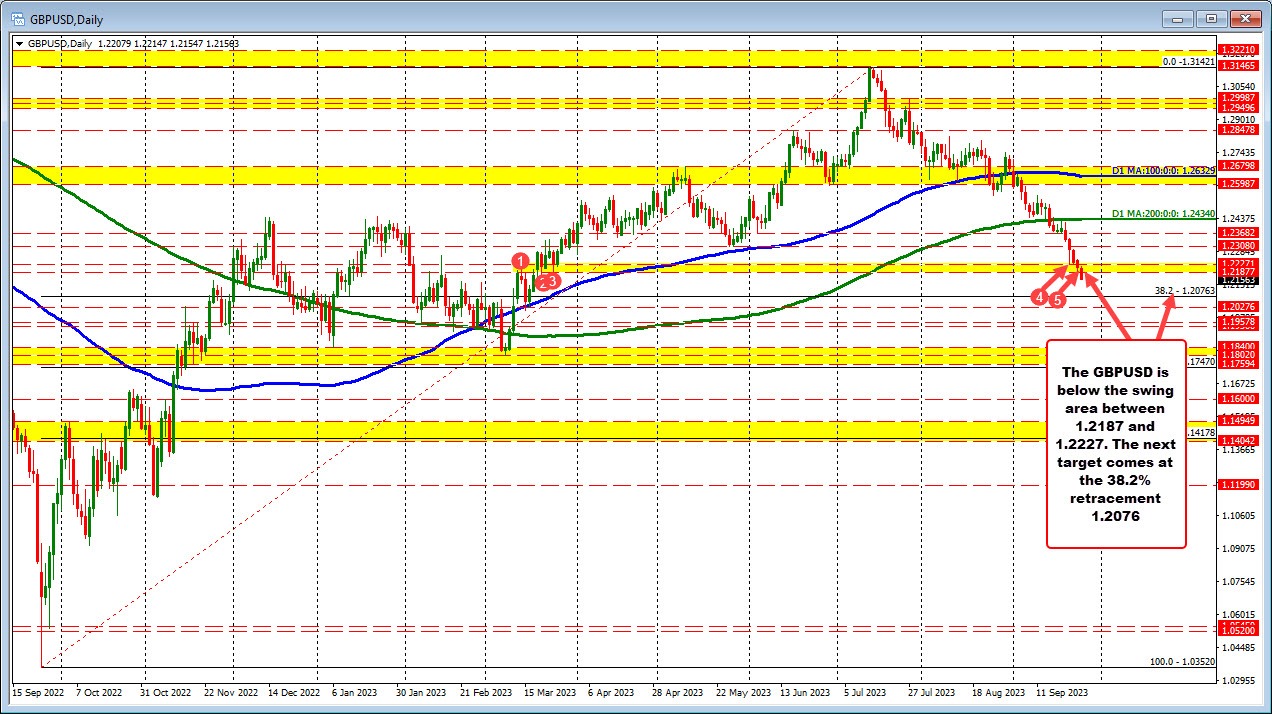Click the D1 MA 100 label showing 1.26329
Viewport: 1272px width, 714px height.
tap(1165, 171)
